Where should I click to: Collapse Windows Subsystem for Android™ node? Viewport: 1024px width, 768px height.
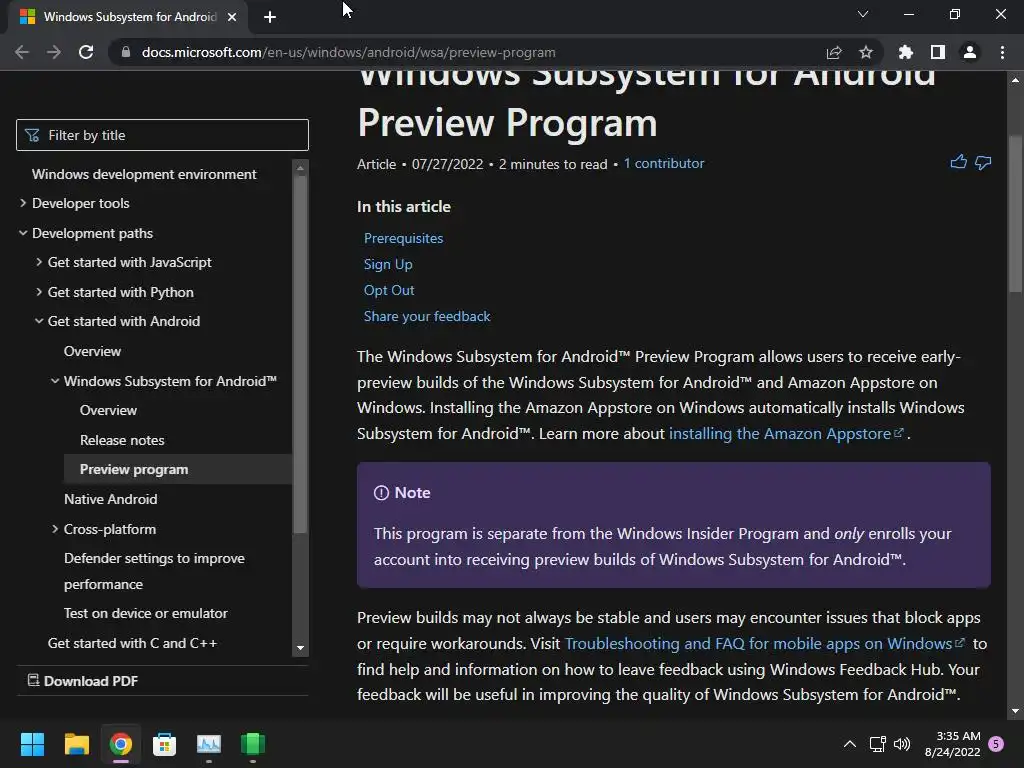coord(55,381)
